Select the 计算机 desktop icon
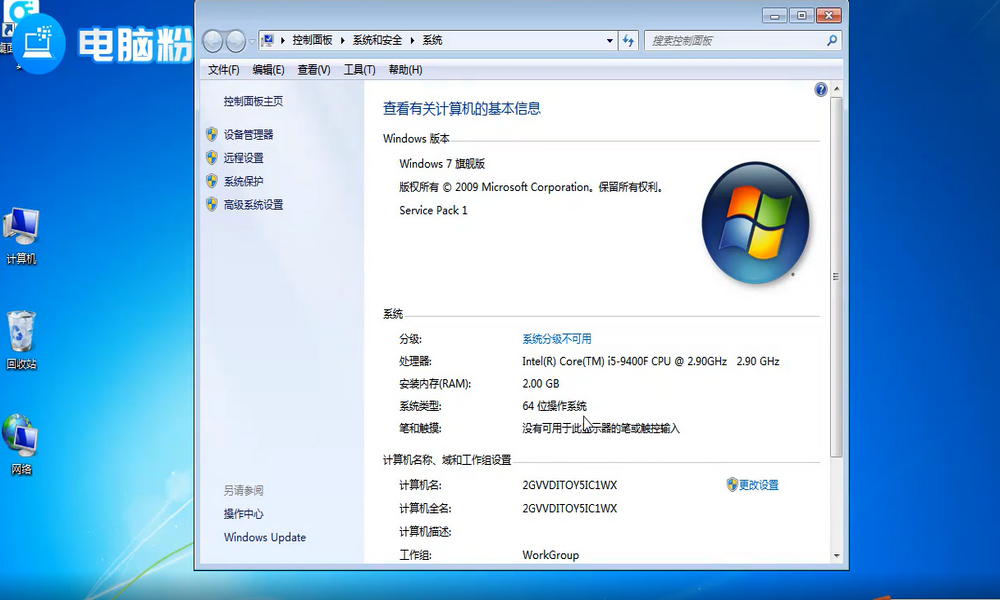Screen dimensions: 1000x600 point(21,236)
